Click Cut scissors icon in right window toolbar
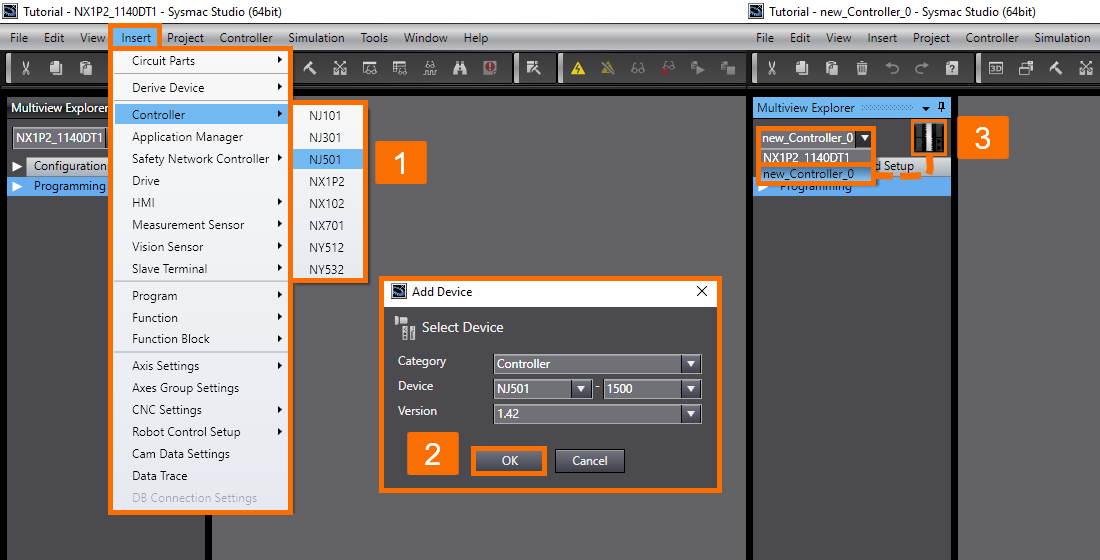Viewport: 1100px width, 560px height. click(x=772, y=68)
